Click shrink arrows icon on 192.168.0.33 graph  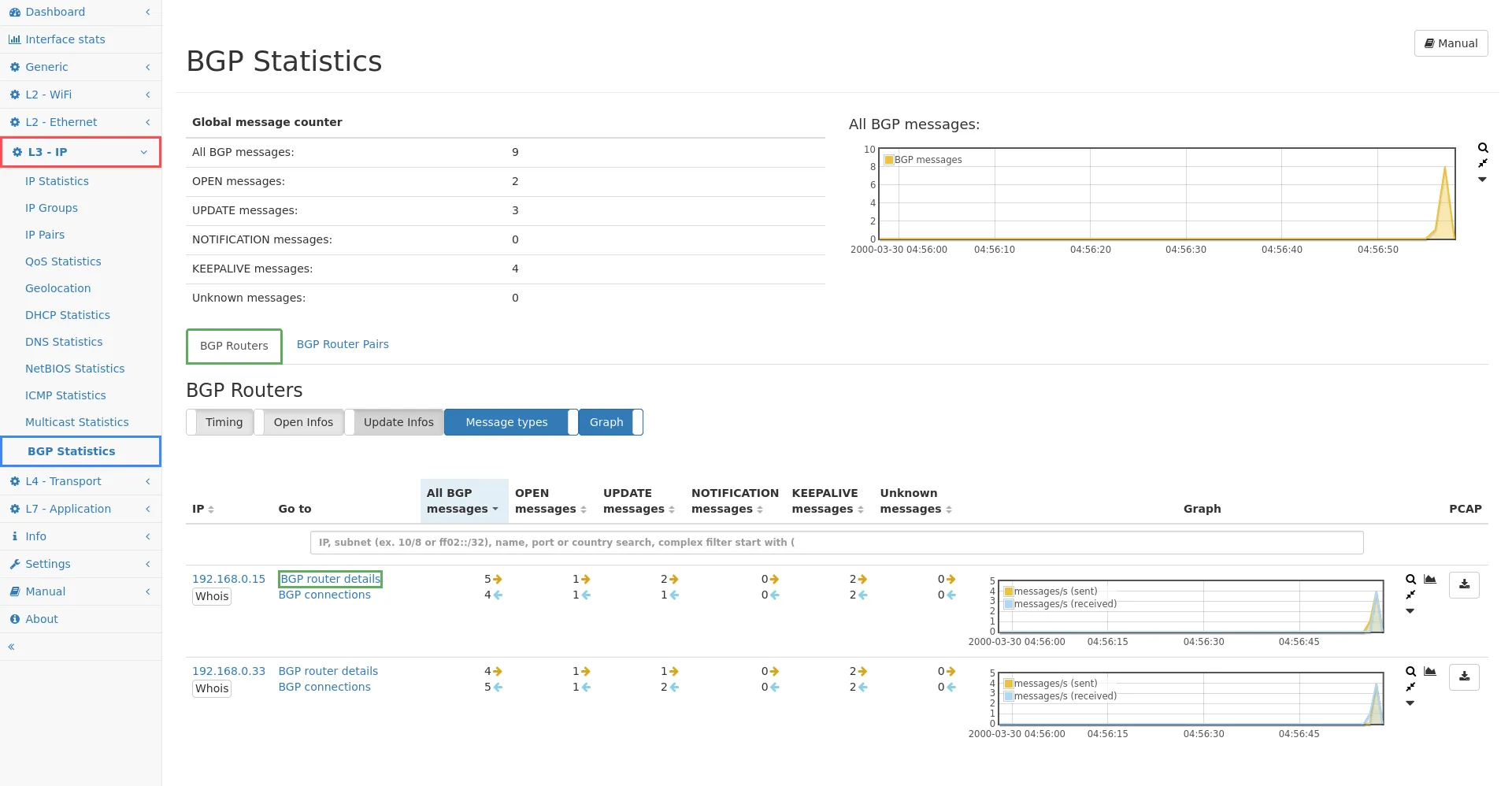(1410, 687)
